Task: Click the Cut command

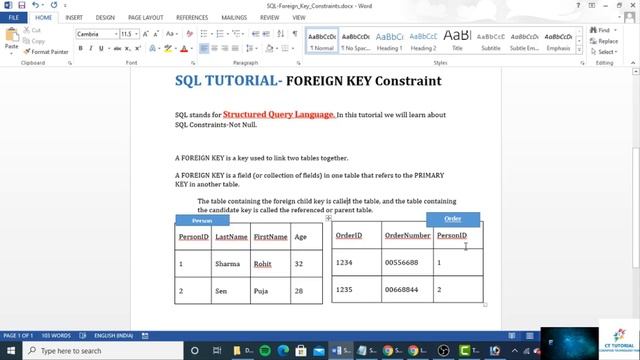Action: (x=32, y=30)
